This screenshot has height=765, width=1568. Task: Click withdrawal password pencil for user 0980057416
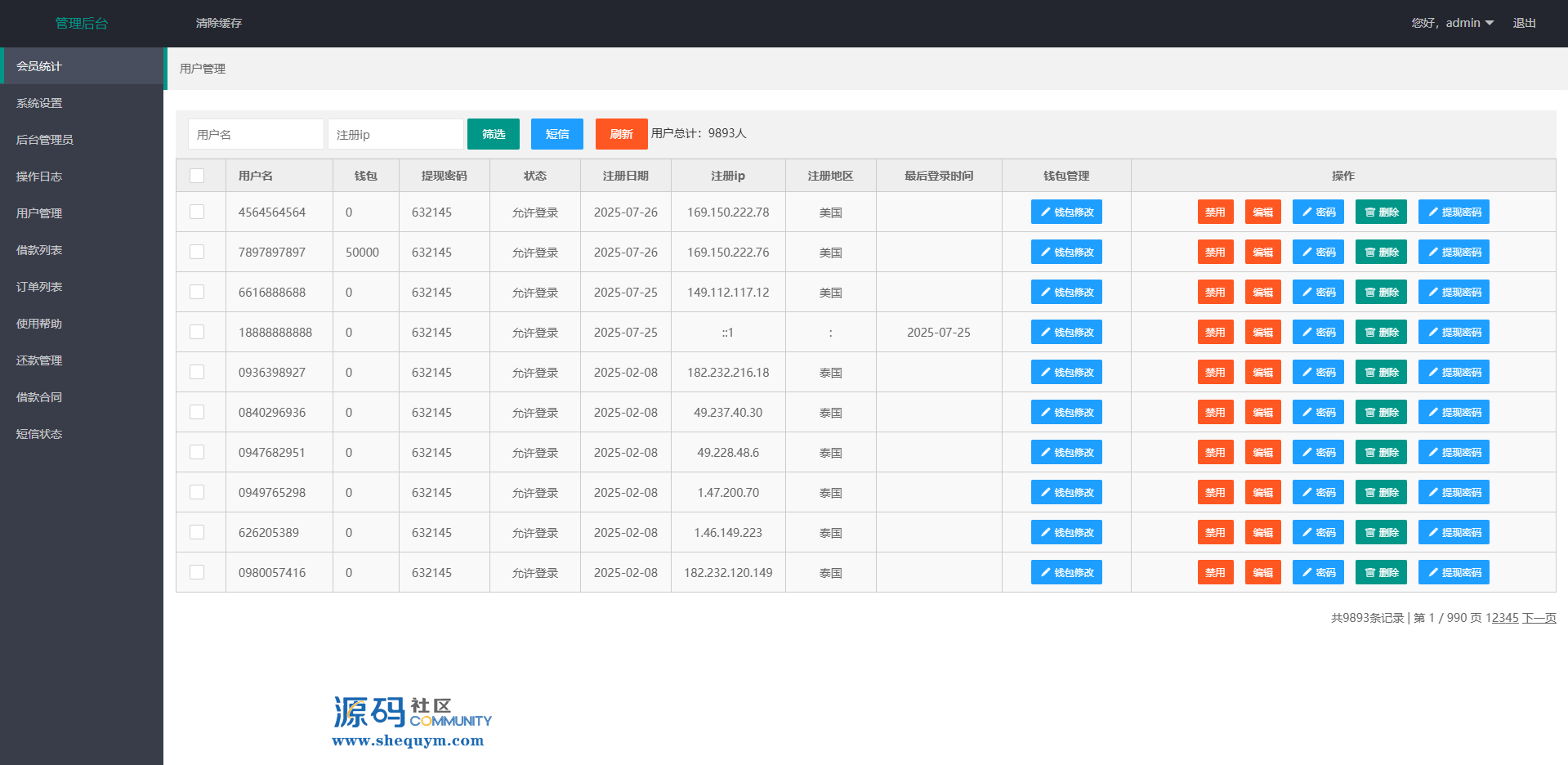pyautogui.click(x=1432, y=573)
